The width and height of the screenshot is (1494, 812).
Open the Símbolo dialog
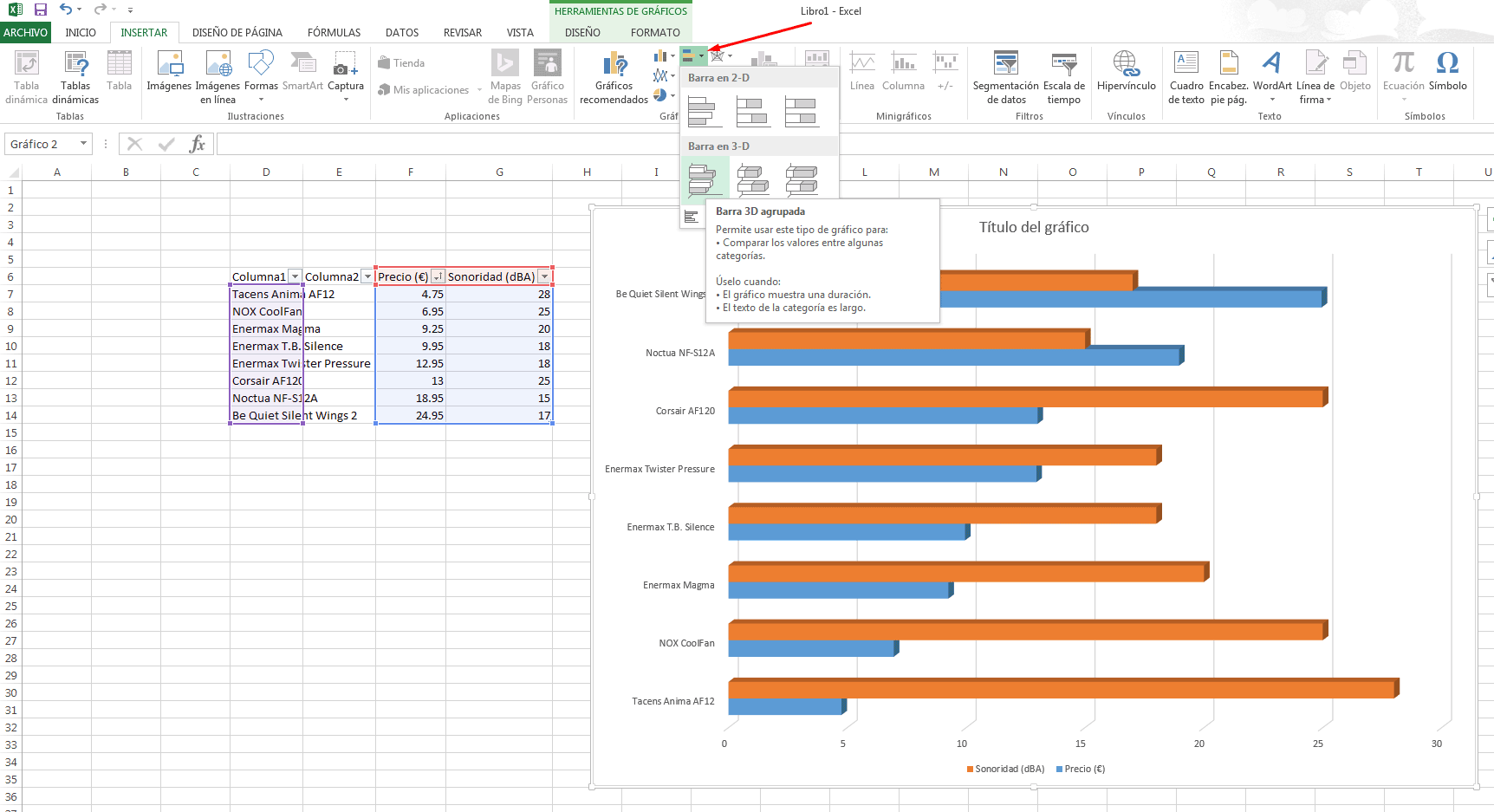point(1447,71)
